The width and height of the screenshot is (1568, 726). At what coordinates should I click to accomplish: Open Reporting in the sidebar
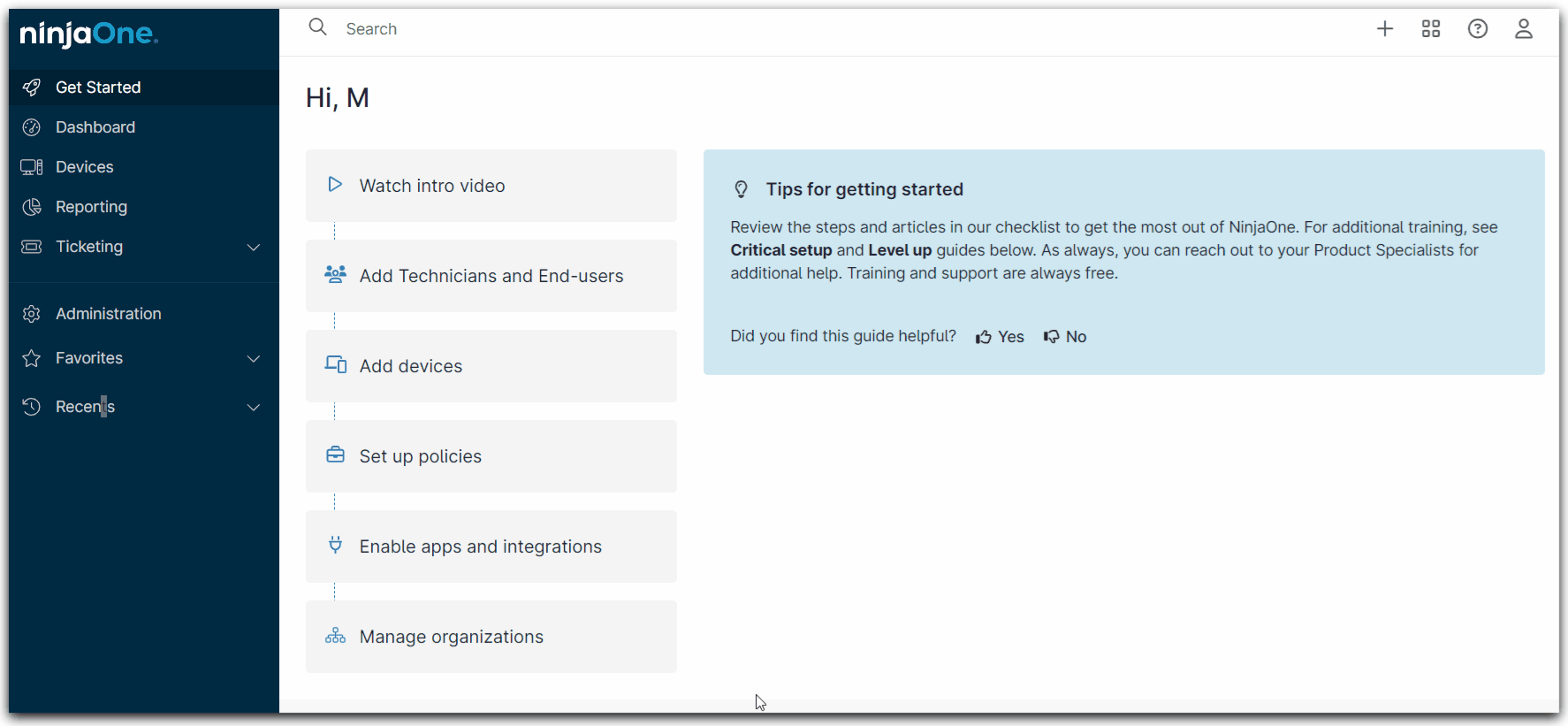tap(91, 207)
